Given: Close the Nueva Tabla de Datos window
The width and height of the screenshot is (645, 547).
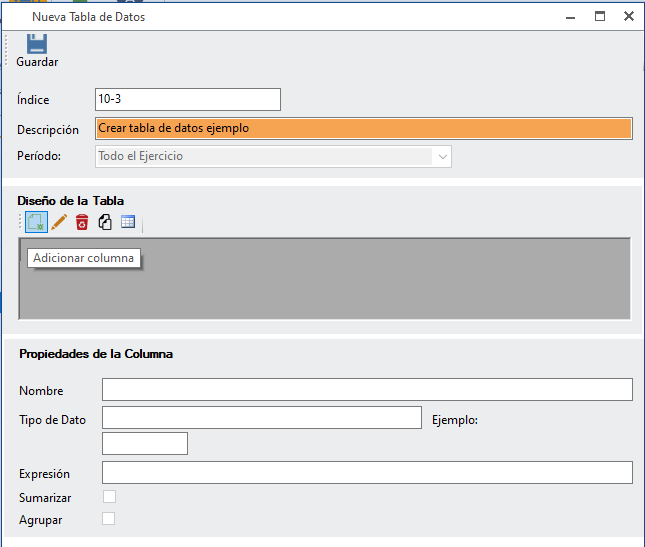Looking at the screenshot, I should 629,16.
